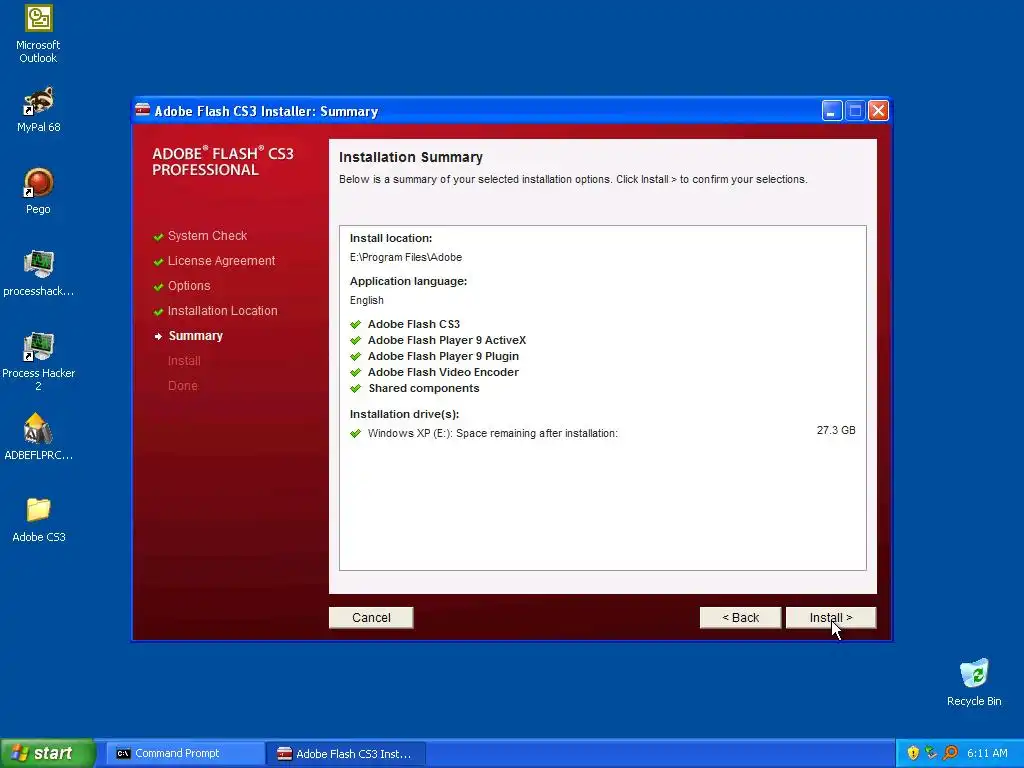Click the check mark beside Windows XP (E:) drive
The image size is (1024, 768).
[355, 433]
